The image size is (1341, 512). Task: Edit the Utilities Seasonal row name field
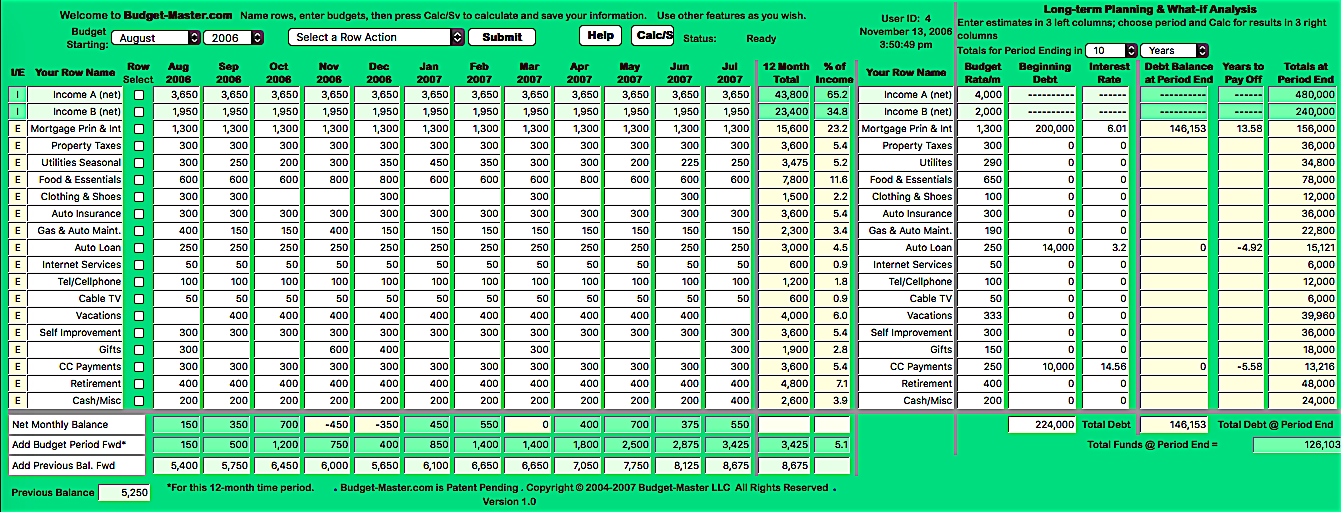point(76,163)
